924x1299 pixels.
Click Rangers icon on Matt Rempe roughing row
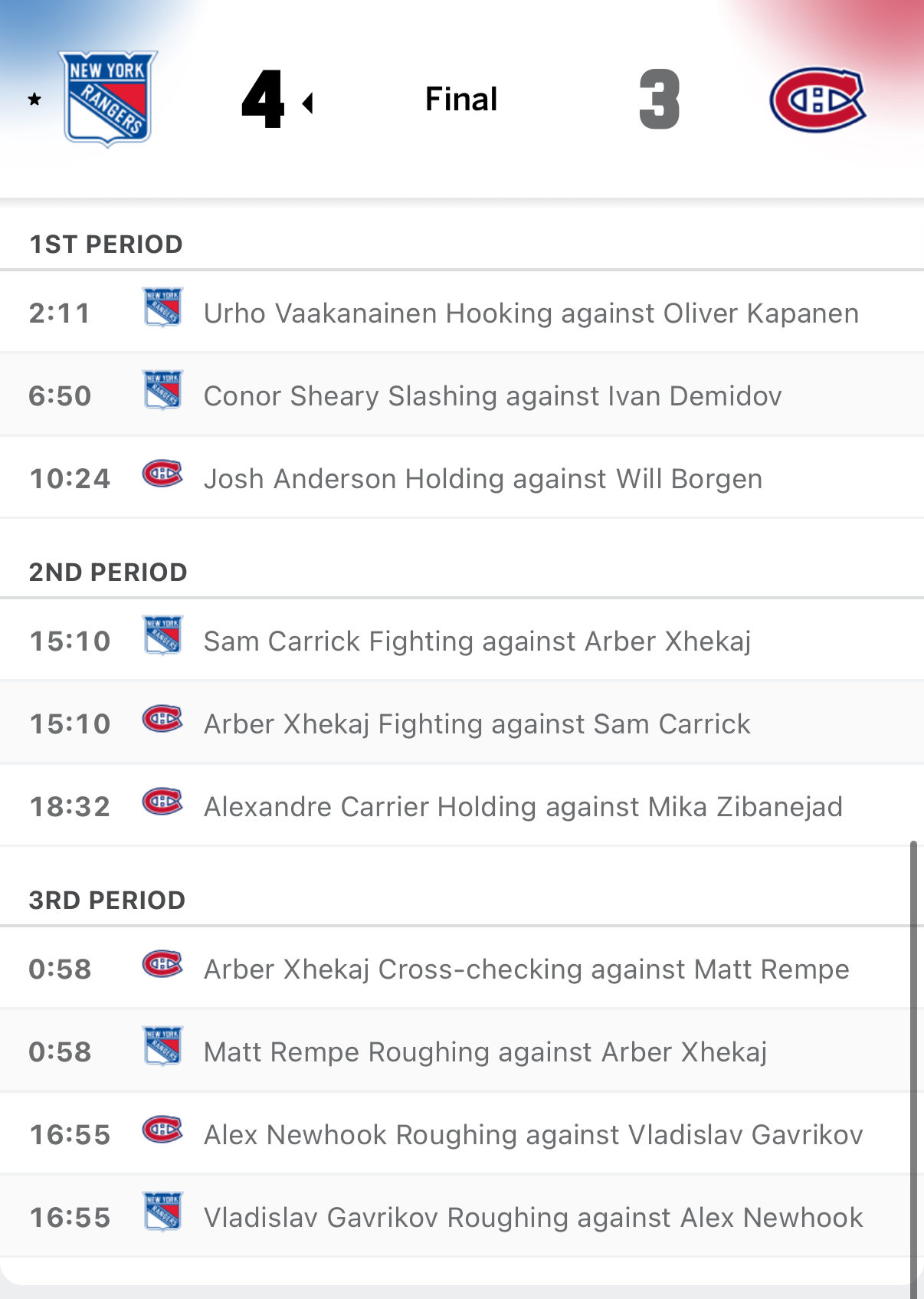pos(162,1046)
